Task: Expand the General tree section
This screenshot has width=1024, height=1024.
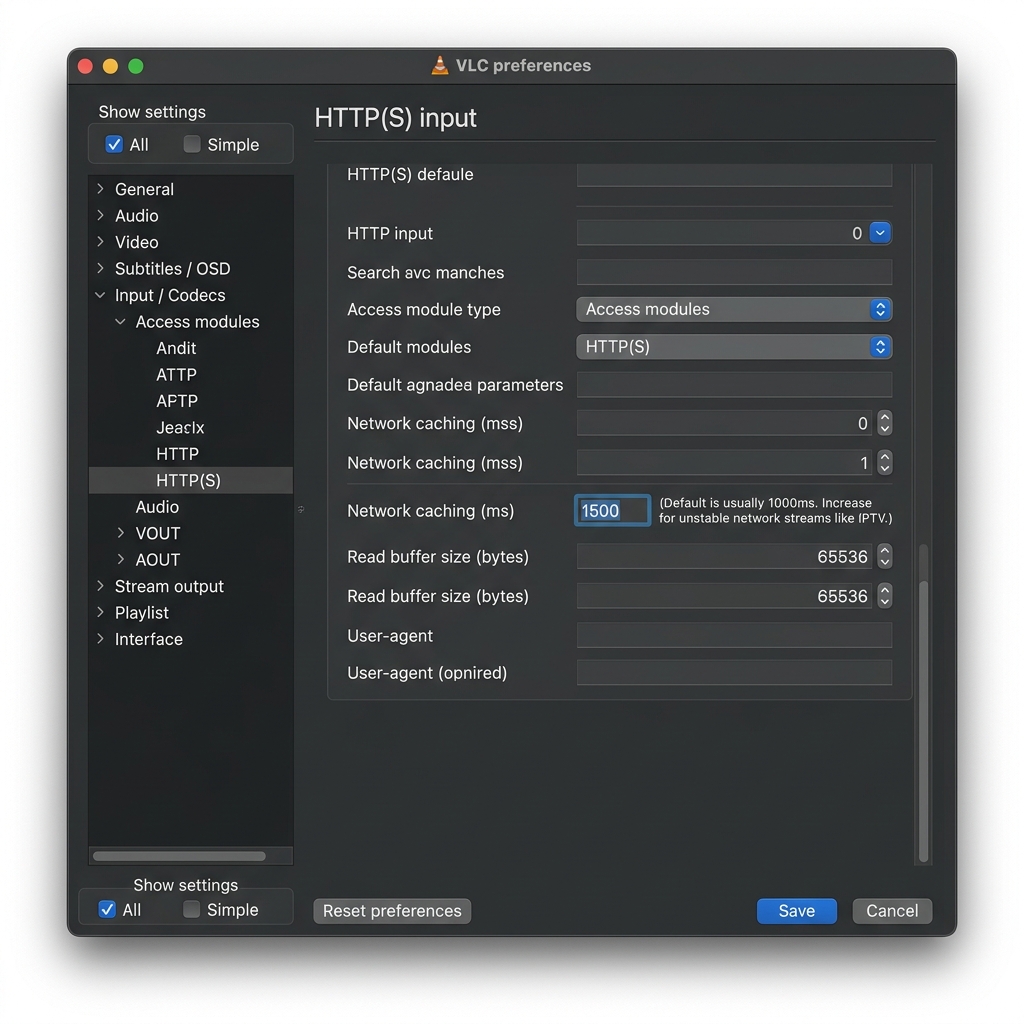Action: point(101,189)
